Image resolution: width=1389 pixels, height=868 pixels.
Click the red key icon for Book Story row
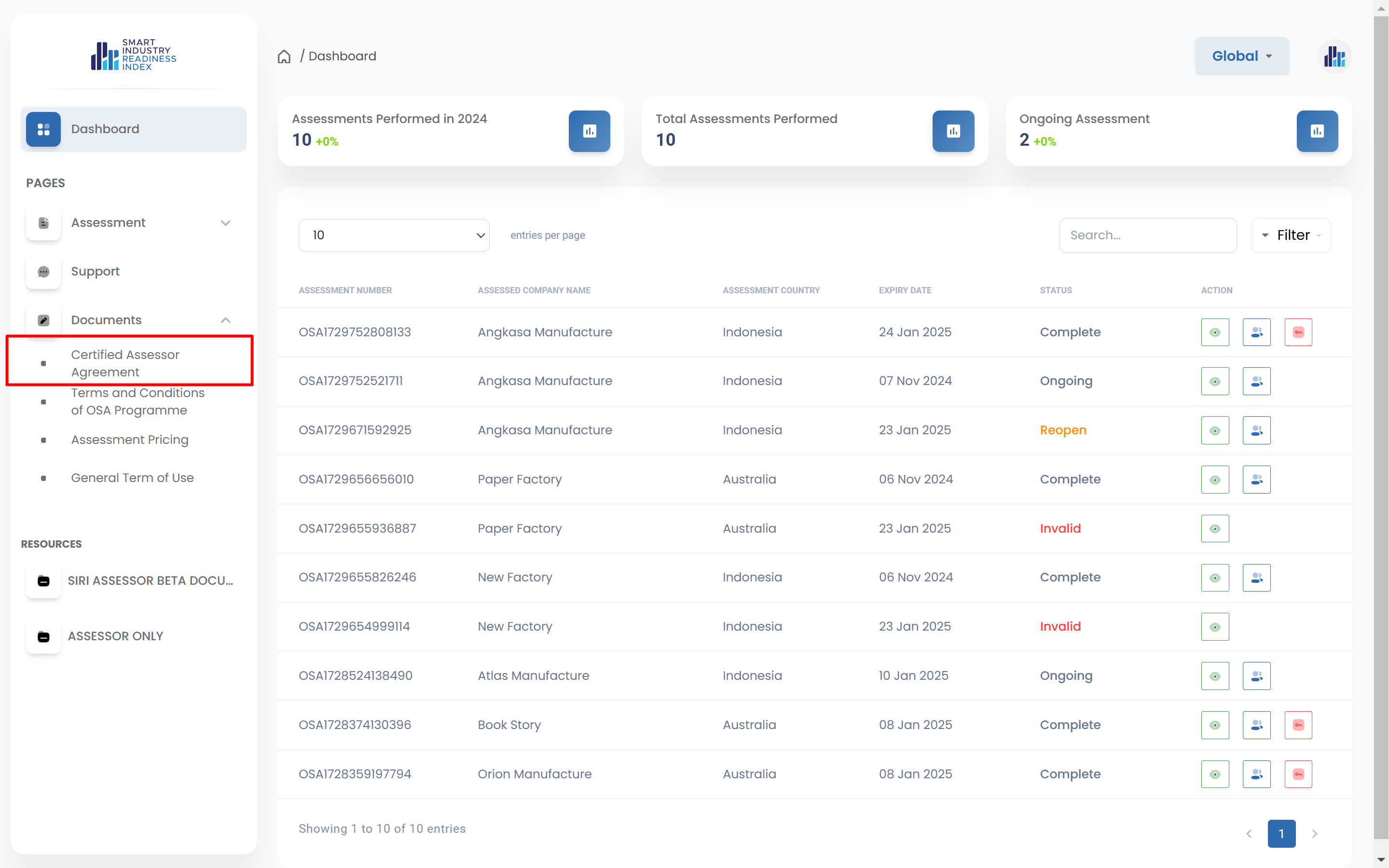click(x=1298, y=725)
